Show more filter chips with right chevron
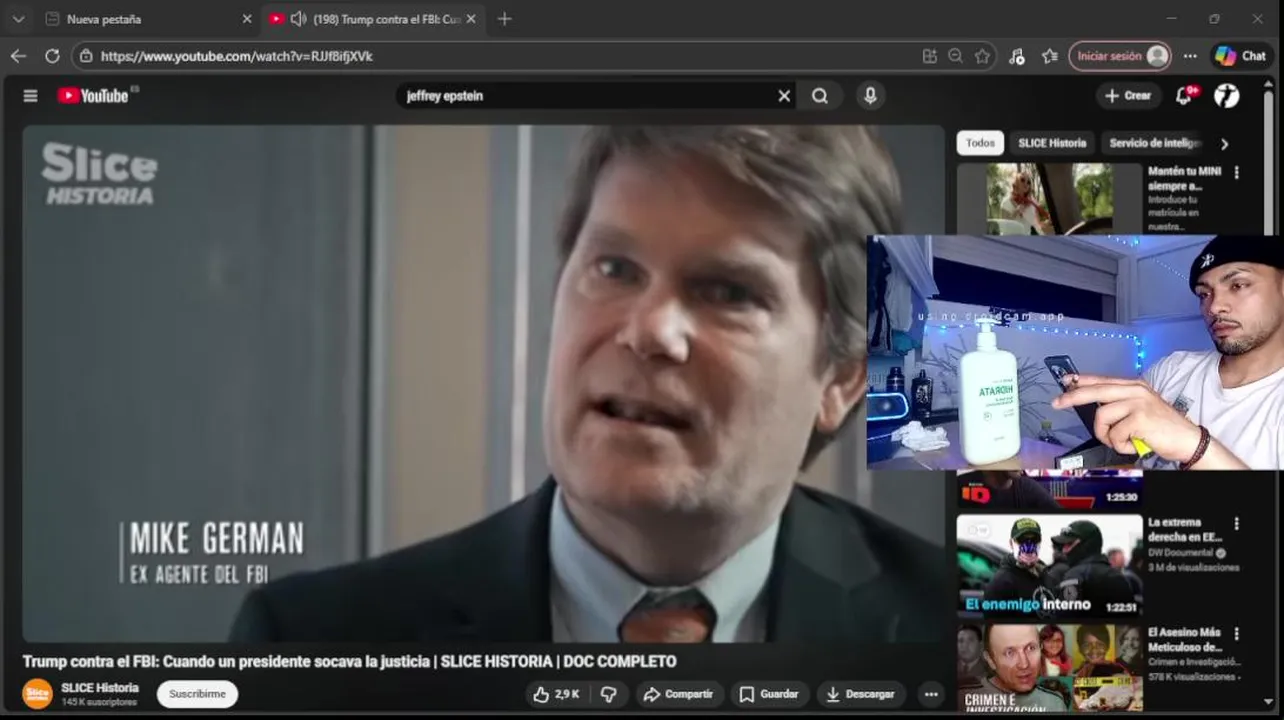The height and width of the screenshot is (720, 1284). [1224, 144]
